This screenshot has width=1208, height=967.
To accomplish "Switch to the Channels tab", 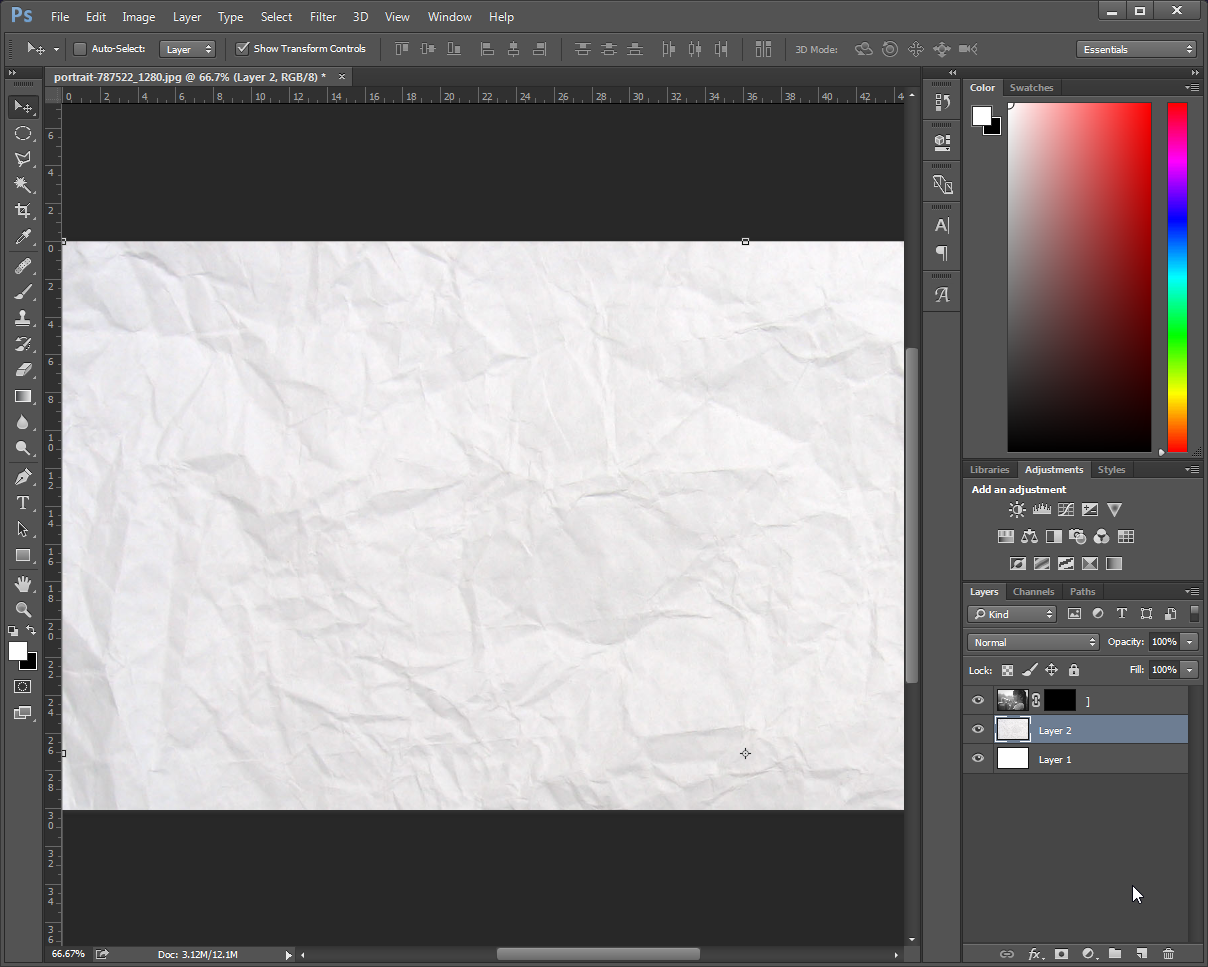I will click(x=1033, y=591).
